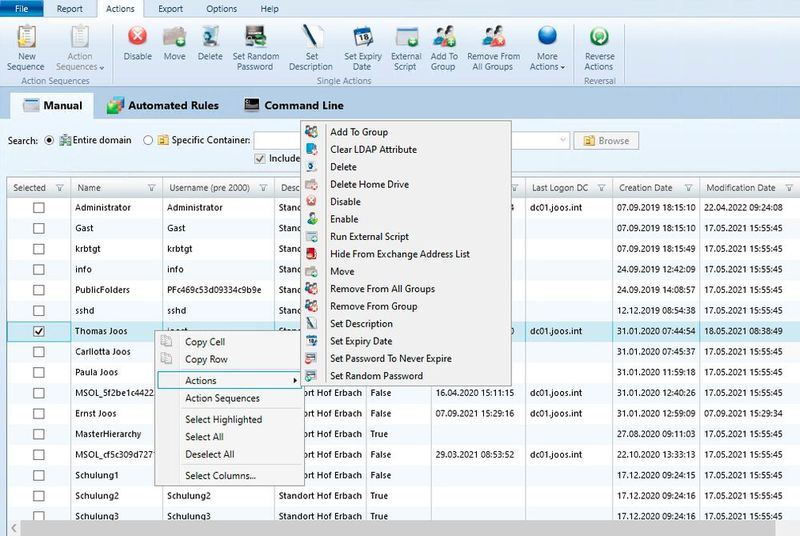Check the krbtgt row checkbox

coord(39,249)
